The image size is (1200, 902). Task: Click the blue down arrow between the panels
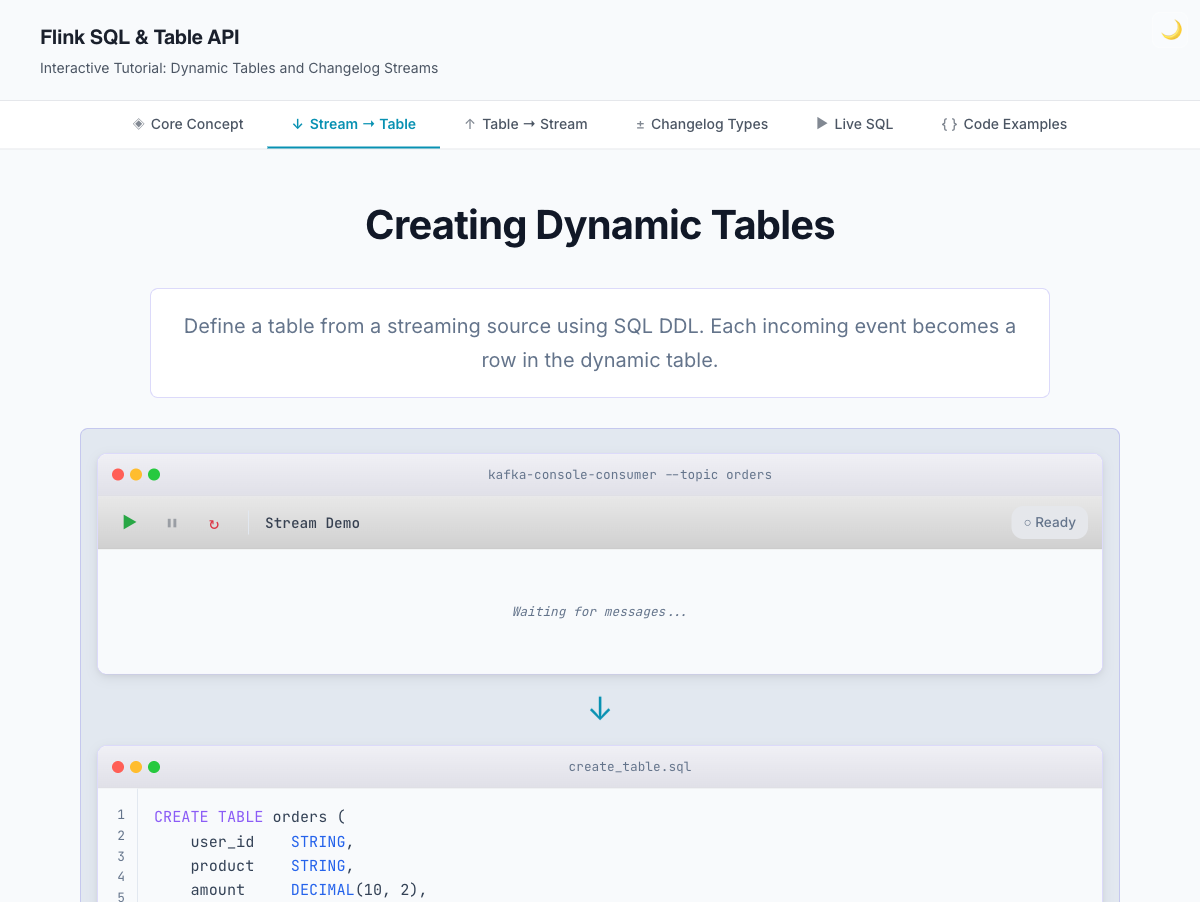600,709
